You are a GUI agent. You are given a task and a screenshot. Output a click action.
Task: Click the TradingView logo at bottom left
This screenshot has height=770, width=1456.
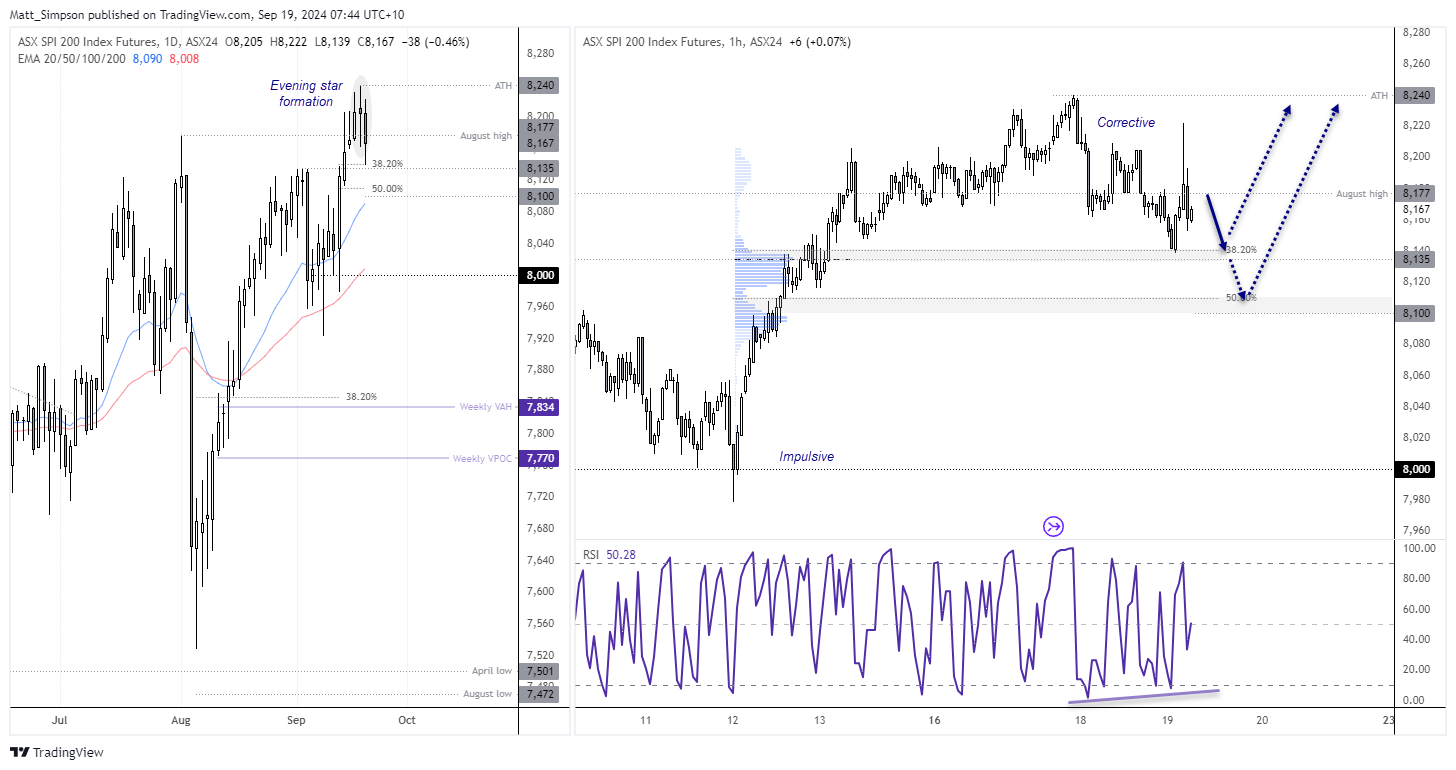coord(57,752)
